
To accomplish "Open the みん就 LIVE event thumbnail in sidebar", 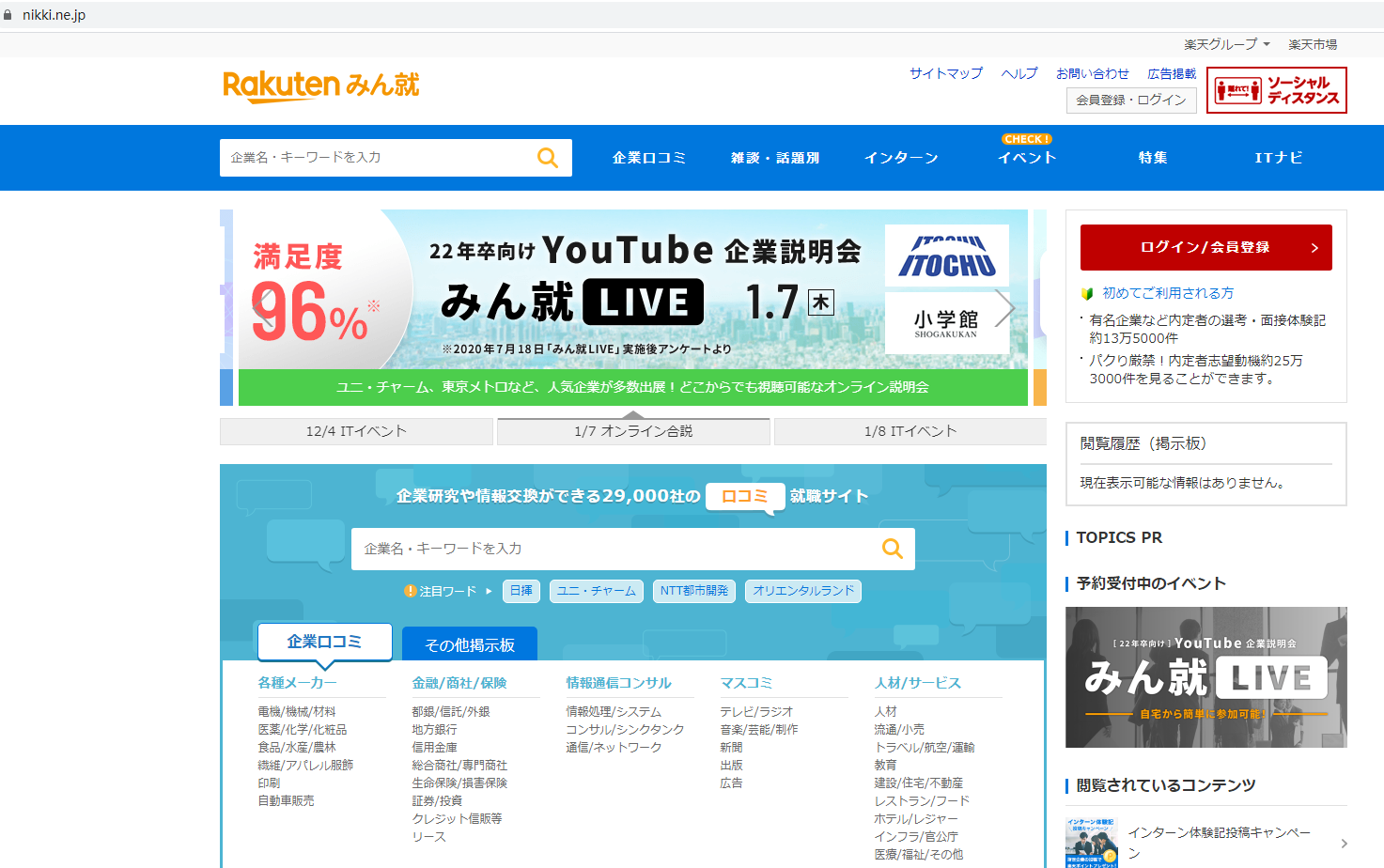I will click(1206, 677).
